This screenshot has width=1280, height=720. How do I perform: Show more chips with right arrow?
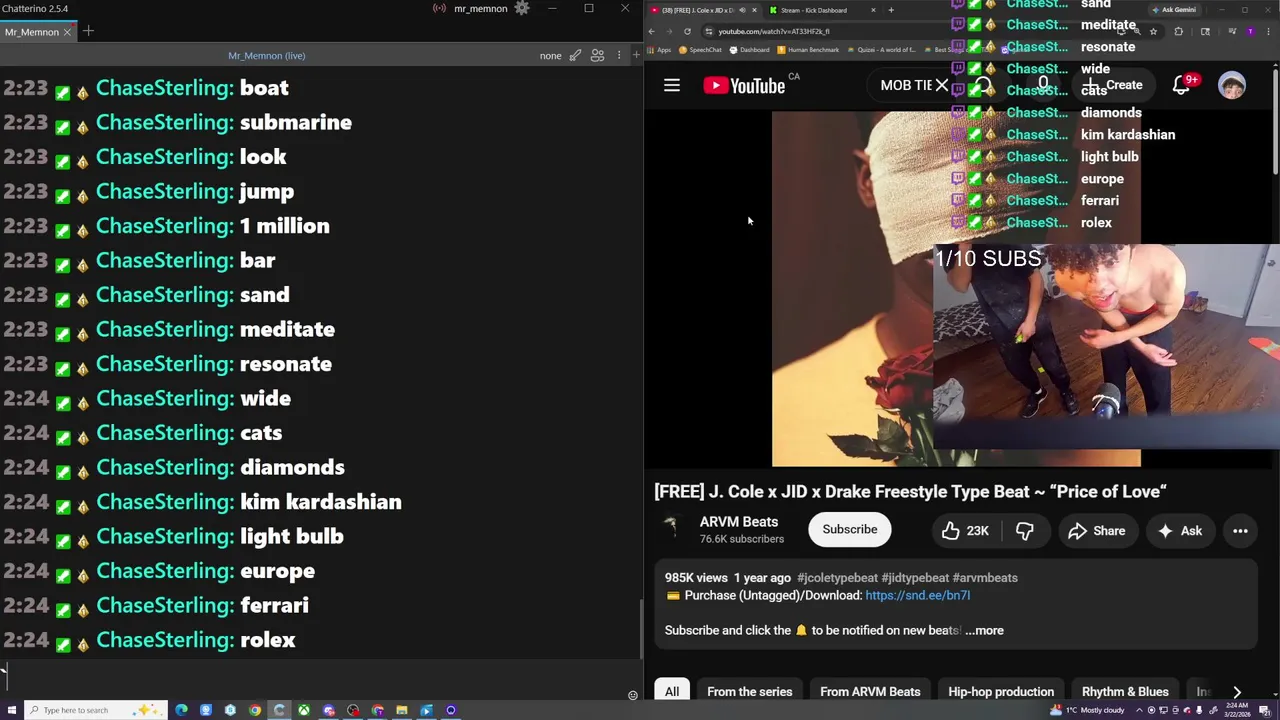coord(1237,692)
